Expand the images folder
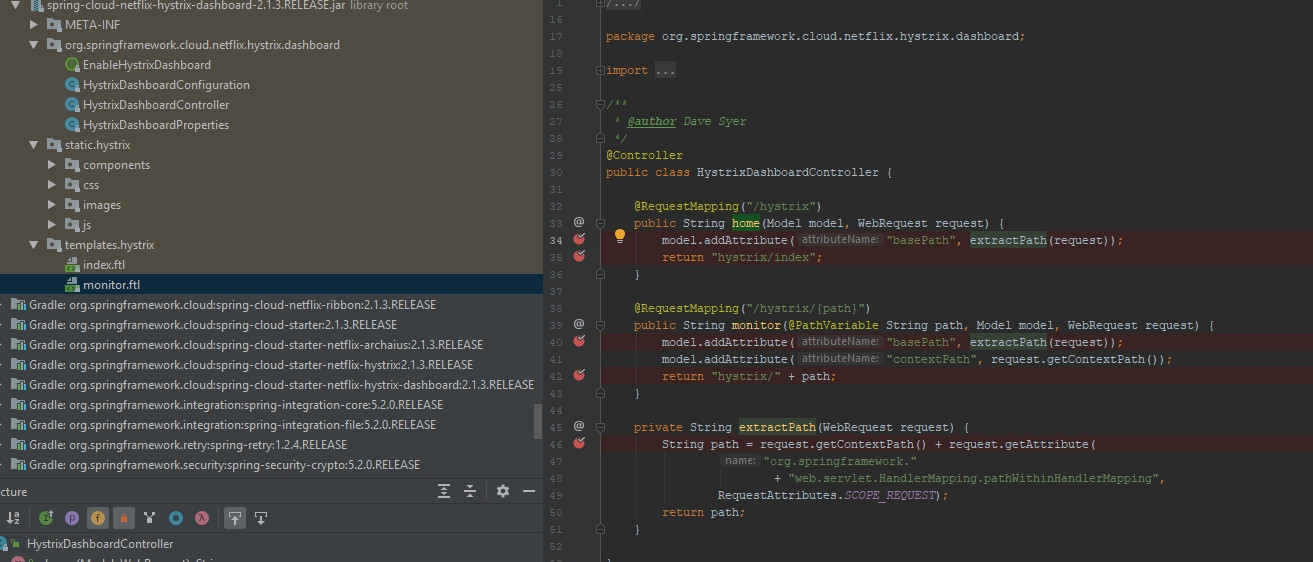 53,205
